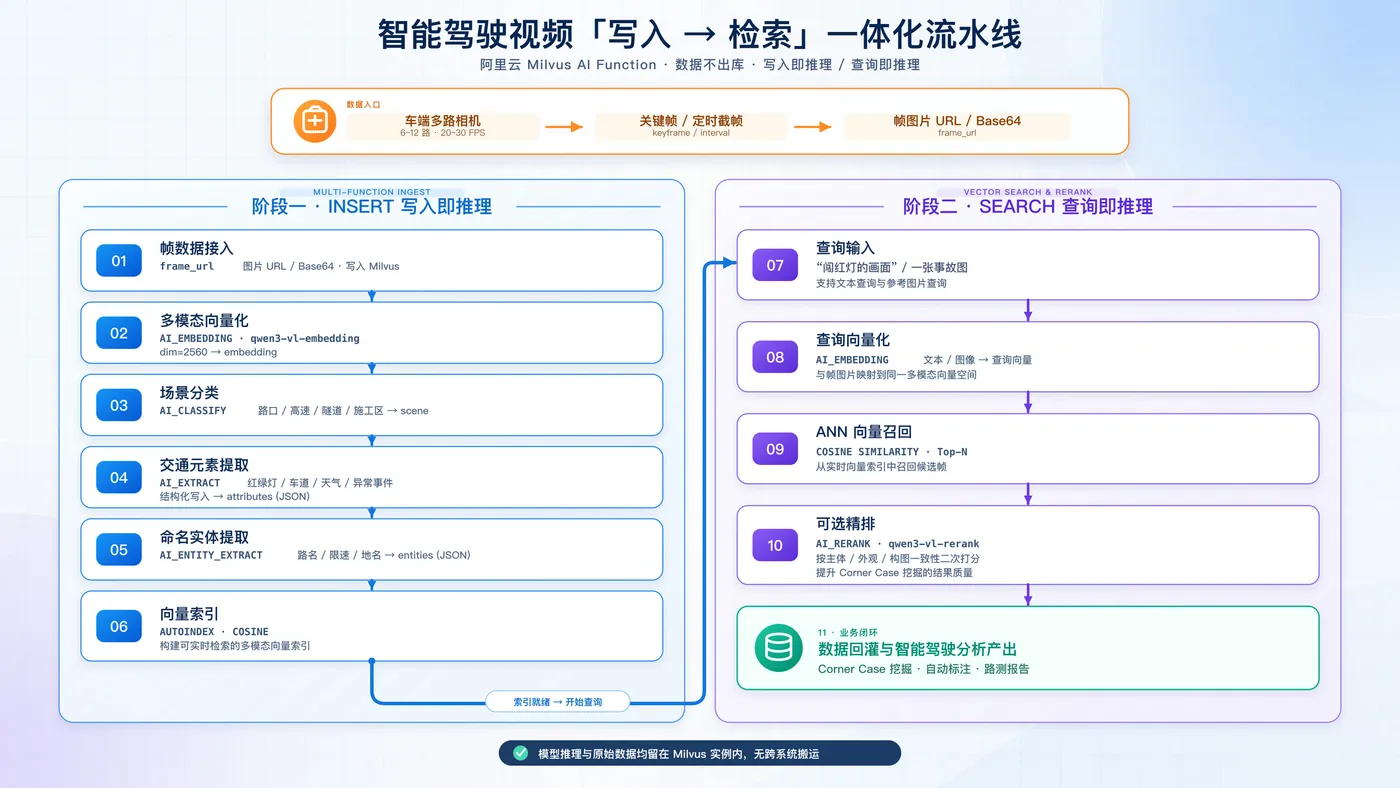The height and width of the screenshot is (788, 1400).
Task: Click the keyframe / interval caption
Action: coord(691,133)
